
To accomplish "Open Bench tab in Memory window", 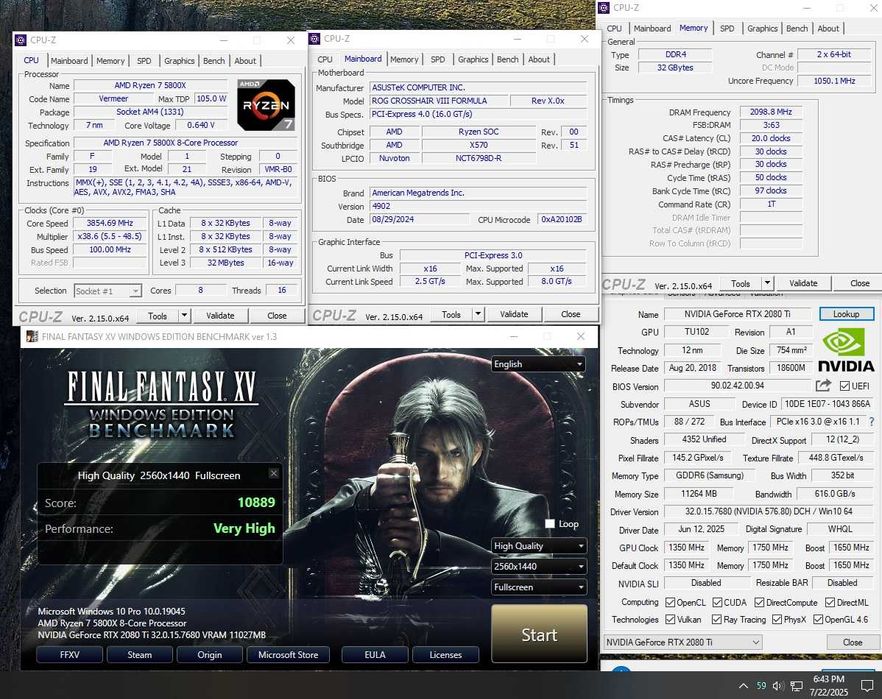I will point(796,28).
